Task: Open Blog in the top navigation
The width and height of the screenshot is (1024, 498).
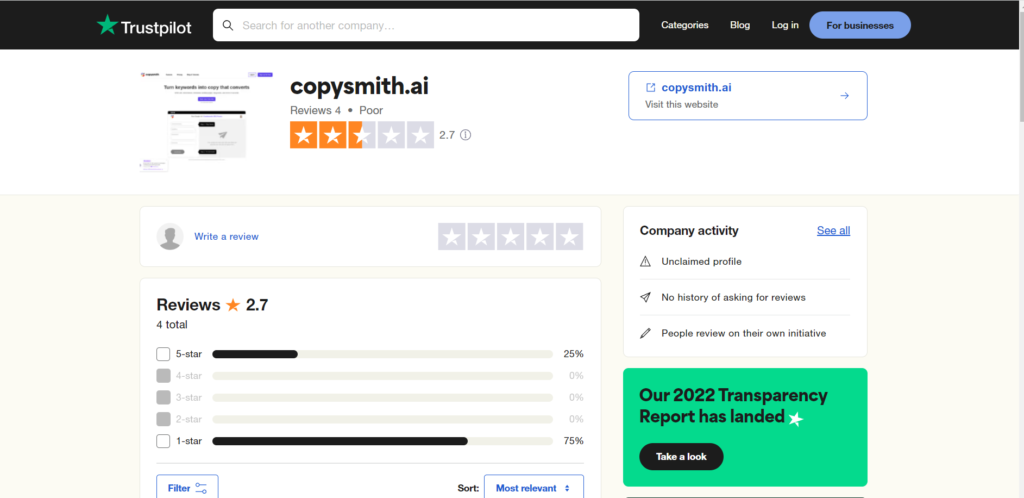Action: [740, 25]
